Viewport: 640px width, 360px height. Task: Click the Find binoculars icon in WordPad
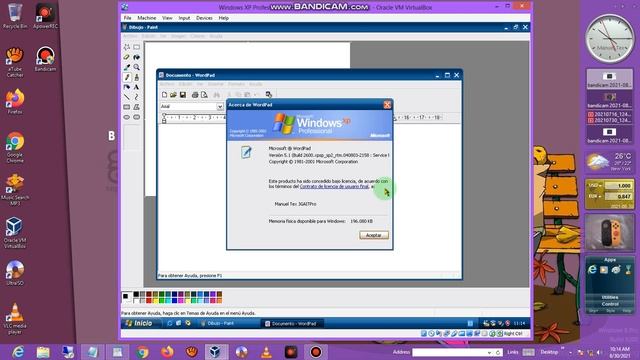216,95
